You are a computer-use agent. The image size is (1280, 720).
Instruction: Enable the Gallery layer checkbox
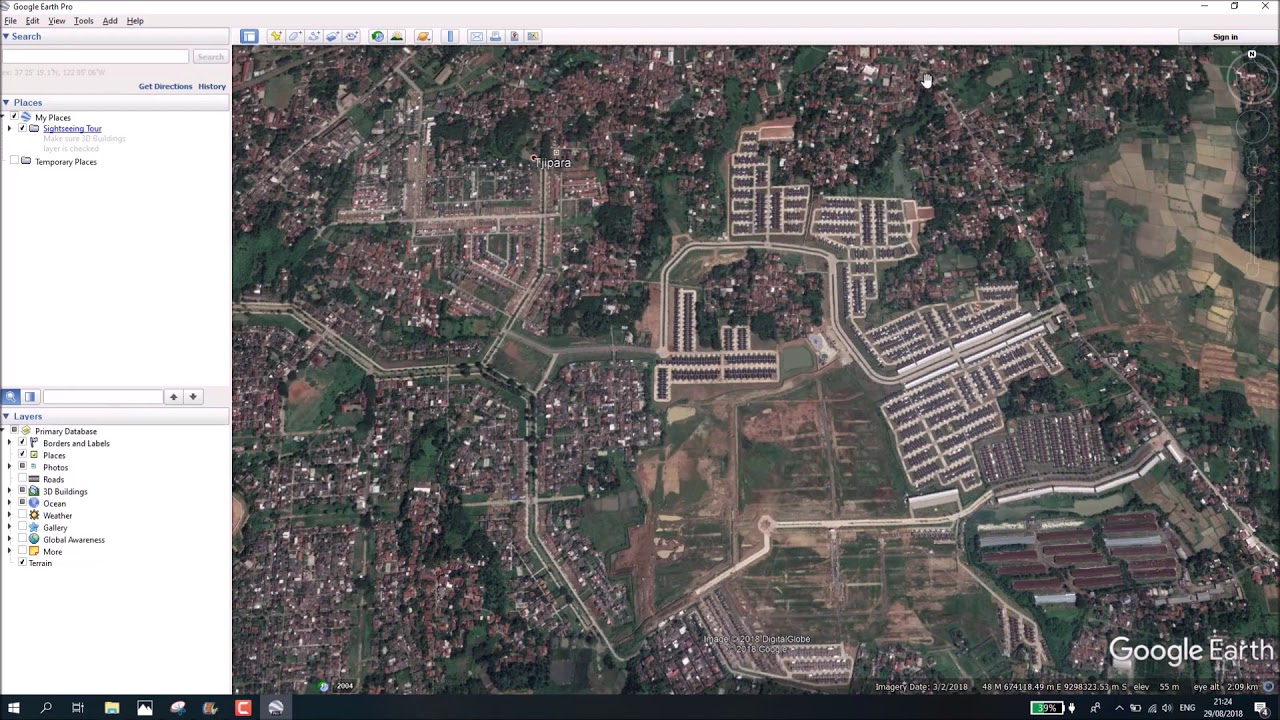pos(22,527)
